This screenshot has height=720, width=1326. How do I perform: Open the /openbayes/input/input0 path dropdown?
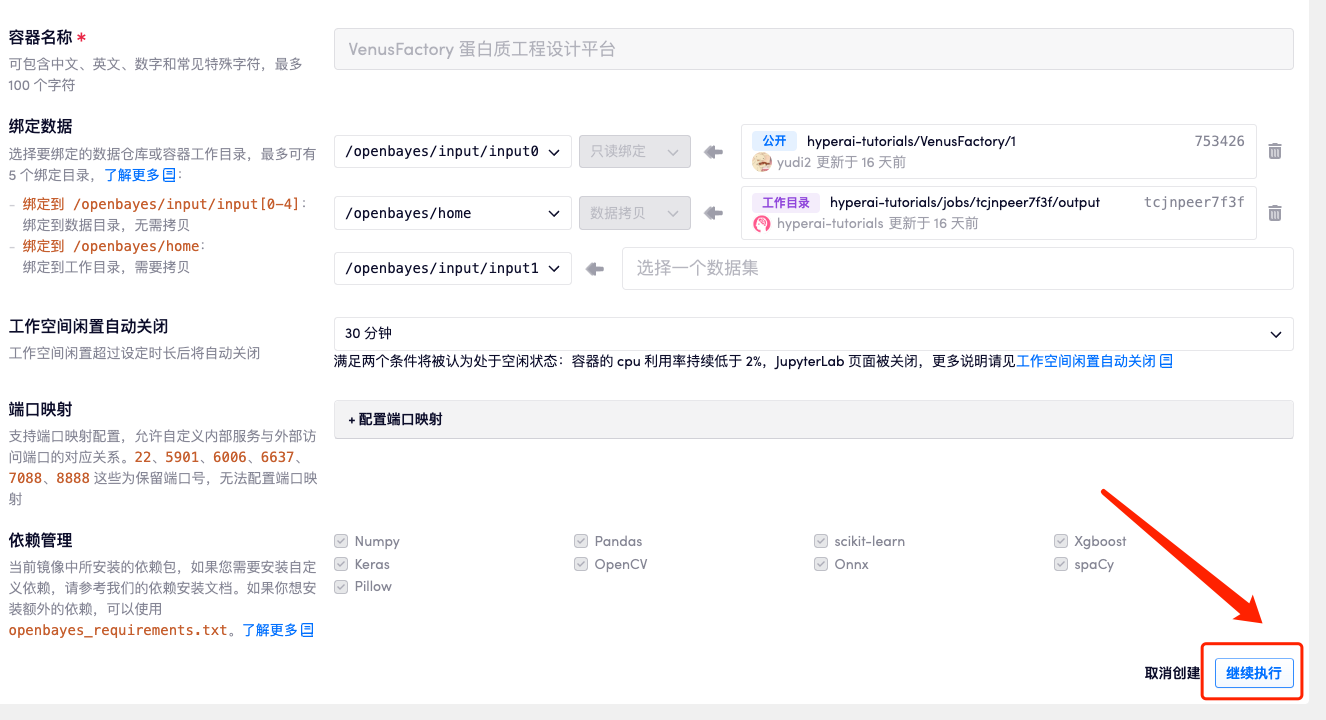[453, 152]
